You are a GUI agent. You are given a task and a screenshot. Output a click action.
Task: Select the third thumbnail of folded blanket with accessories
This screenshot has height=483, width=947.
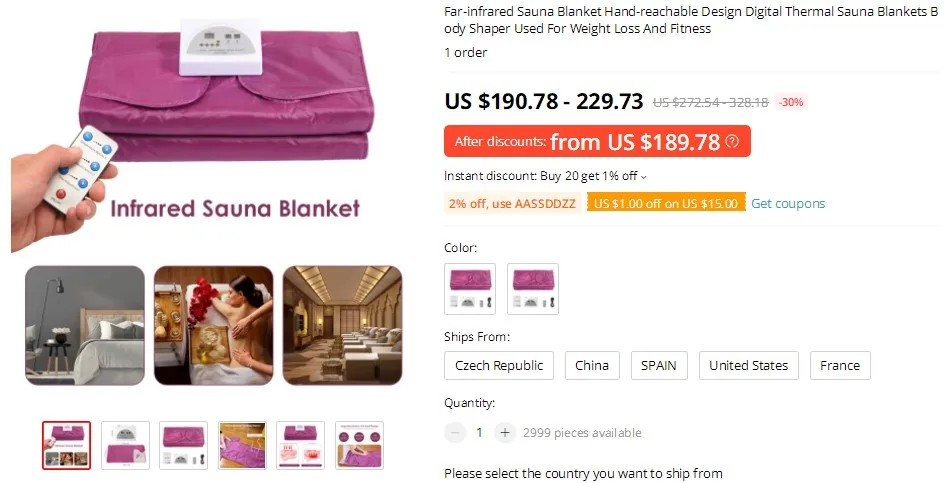pos(184,445)
